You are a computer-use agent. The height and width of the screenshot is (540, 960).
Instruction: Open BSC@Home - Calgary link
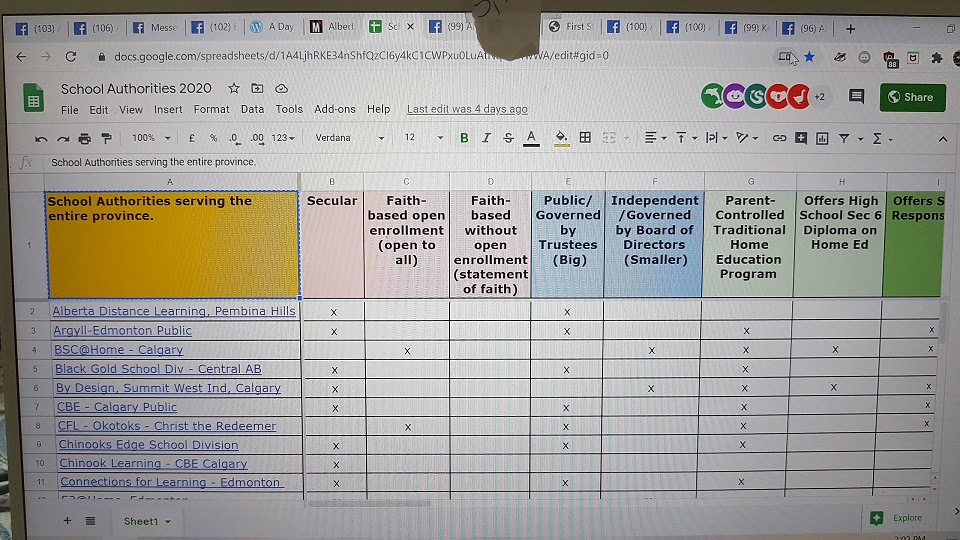point(119,350)
